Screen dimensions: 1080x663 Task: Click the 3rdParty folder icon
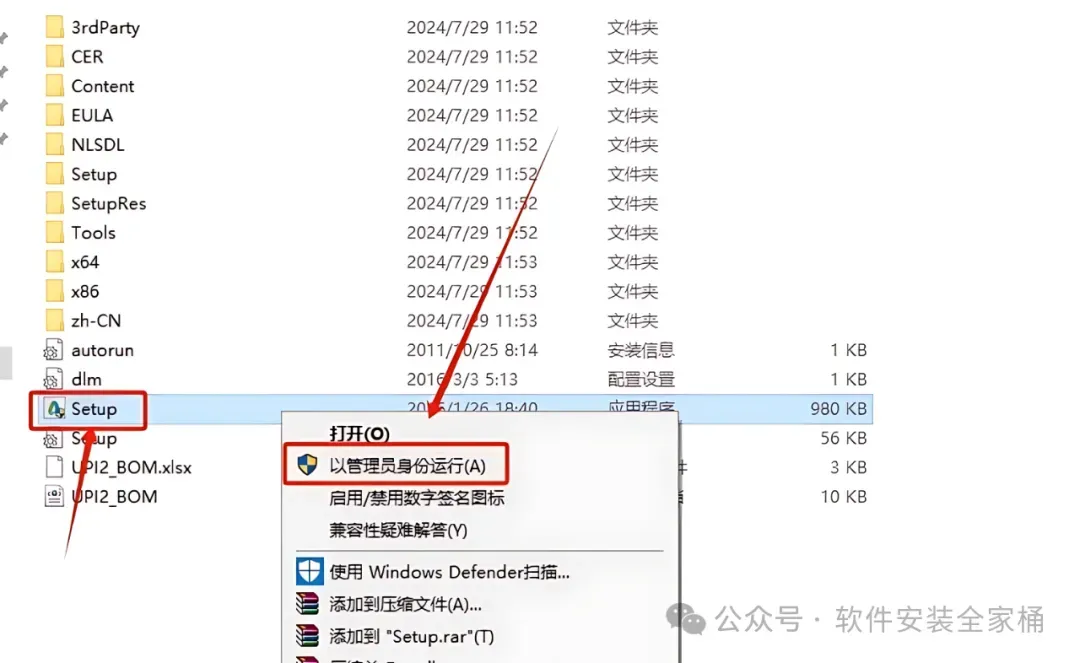[x=55, y=28]
